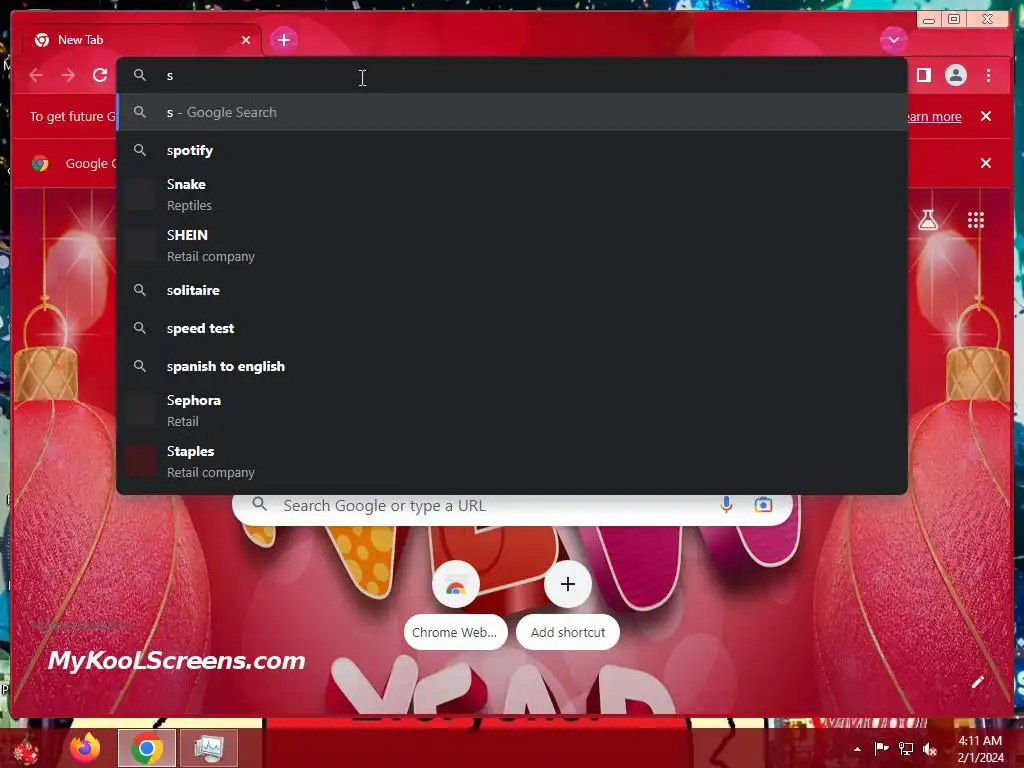
Task: Click the 'Chrome Web...' shortcut label
Action: (455, 632)
